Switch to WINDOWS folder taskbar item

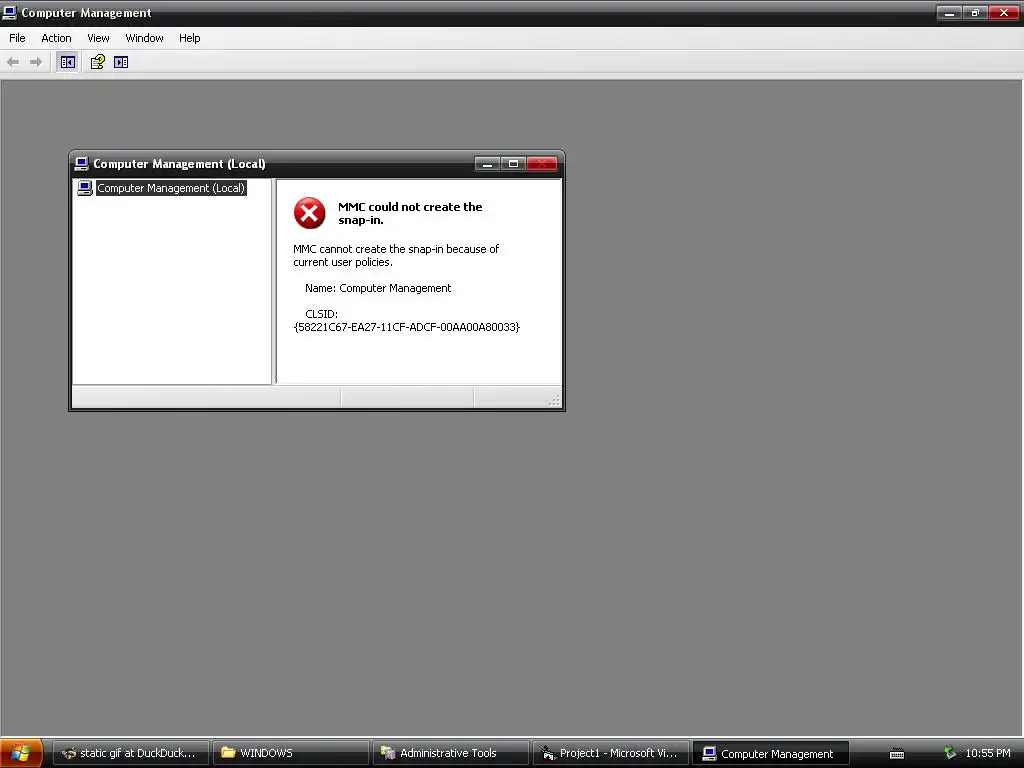[291, 753]
